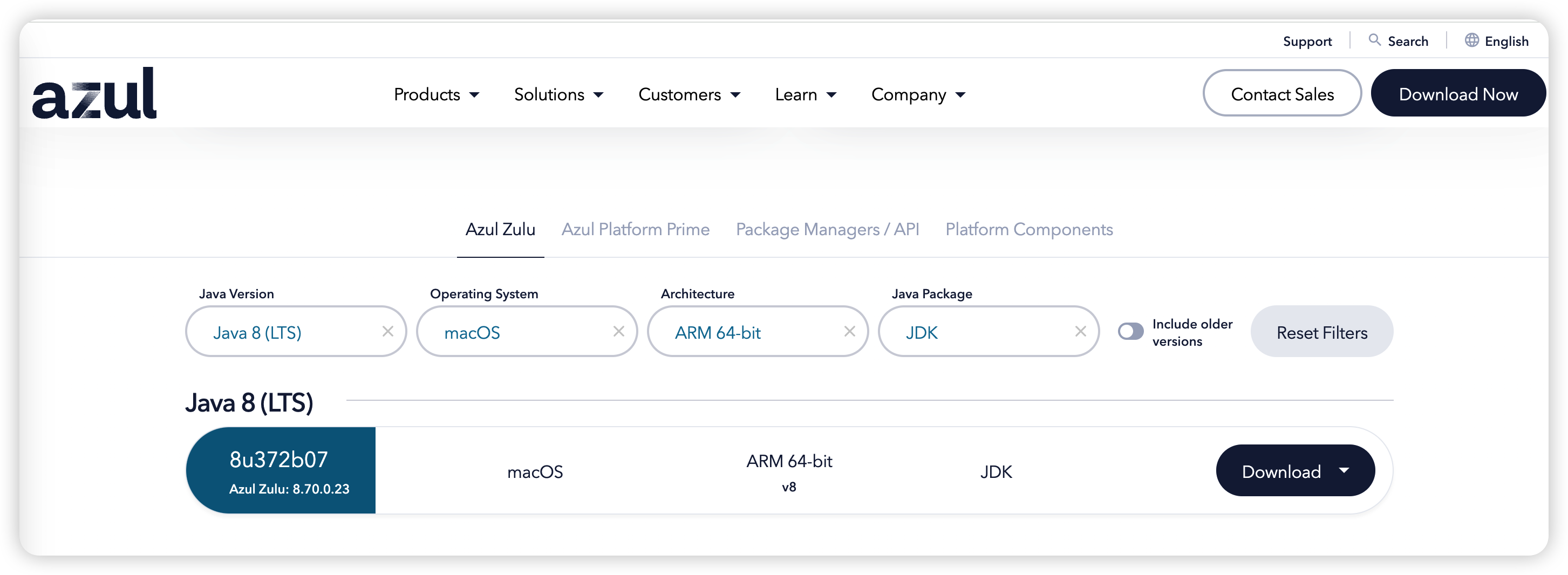The height and width of the screenshot is (575, 1568).
Task: Expand the Products menu
Action: (437, 95)
